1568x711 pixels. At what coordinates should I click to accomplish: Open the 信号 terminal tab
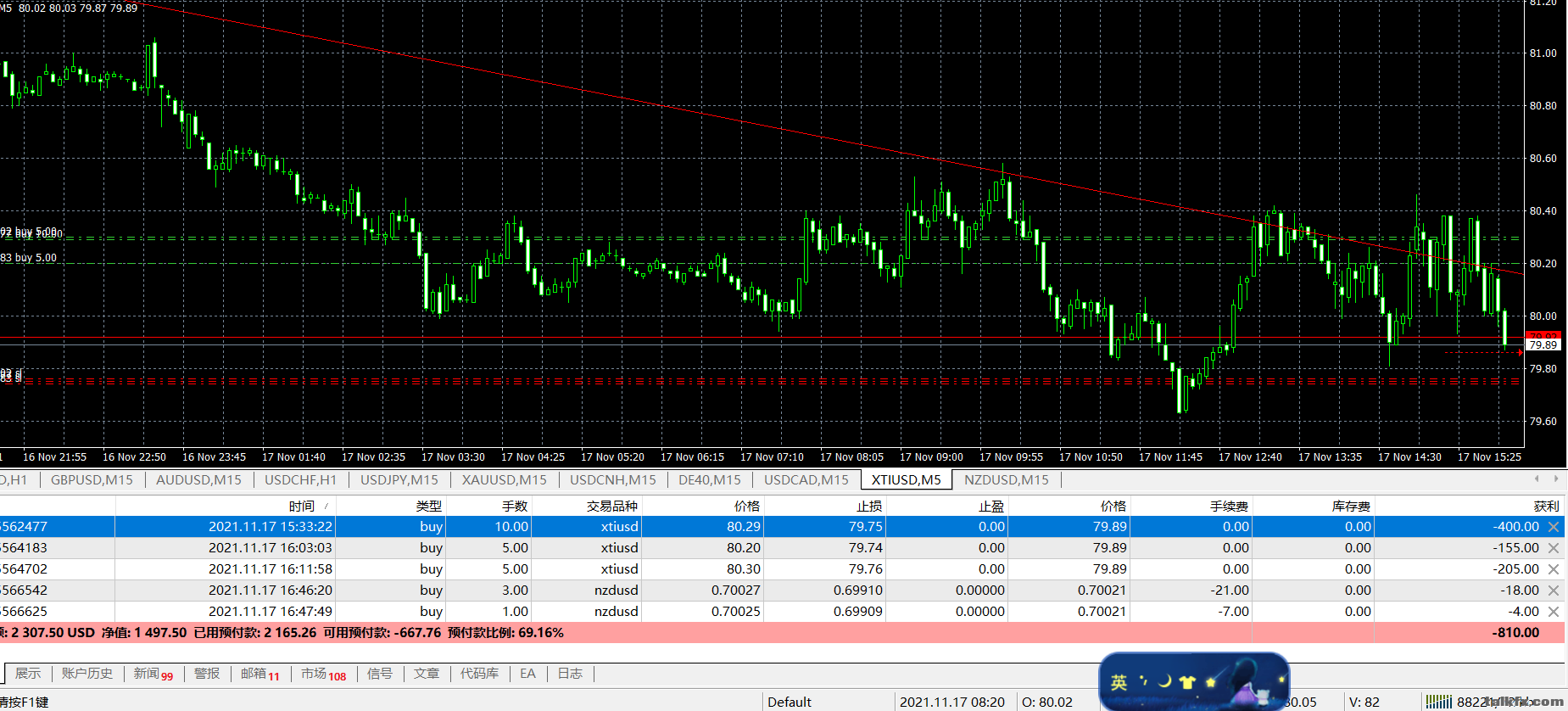click(x=379, y=674)
